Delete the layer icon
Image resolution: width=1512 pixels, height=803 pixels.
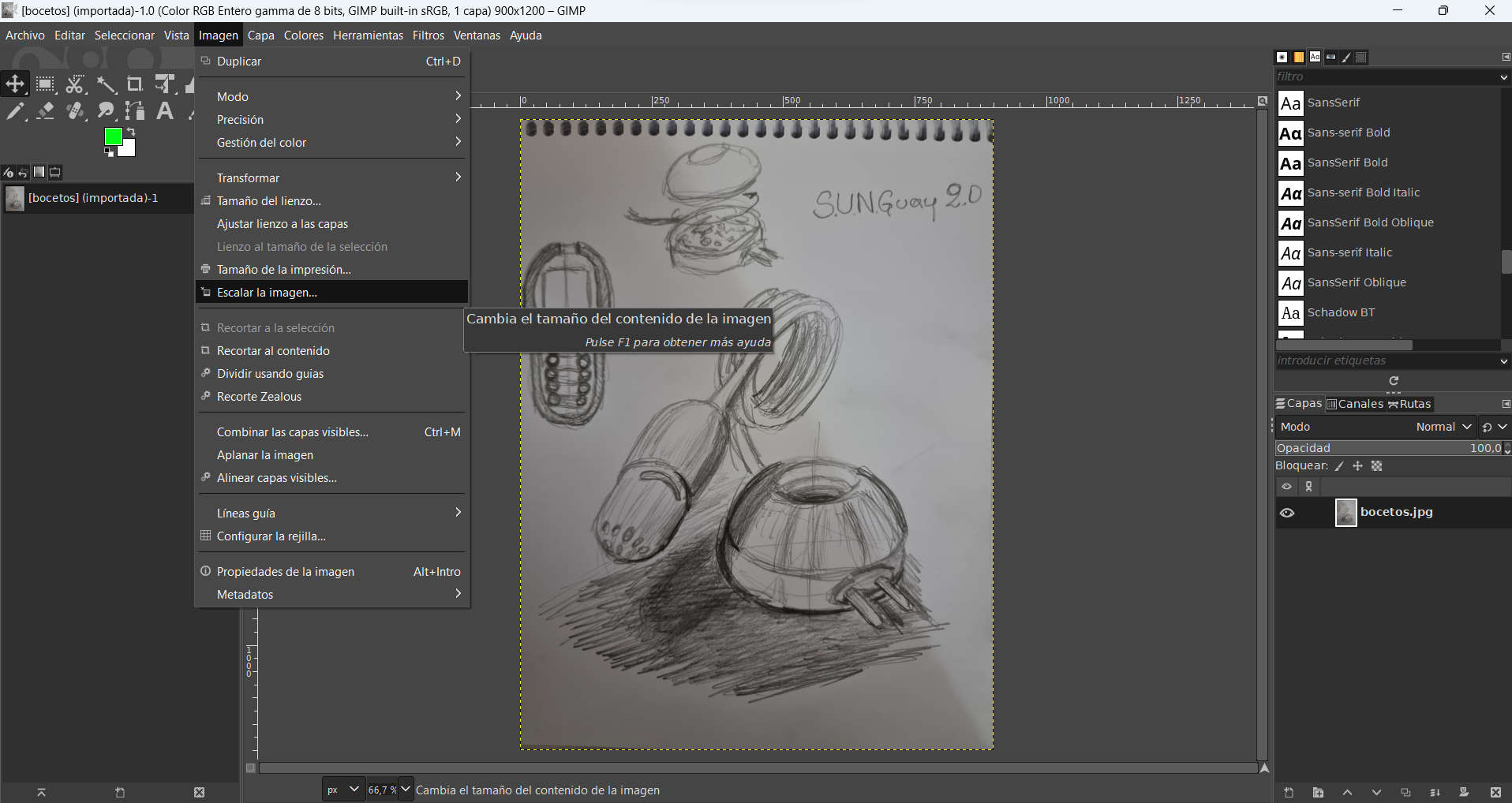tap(1495, 792)
